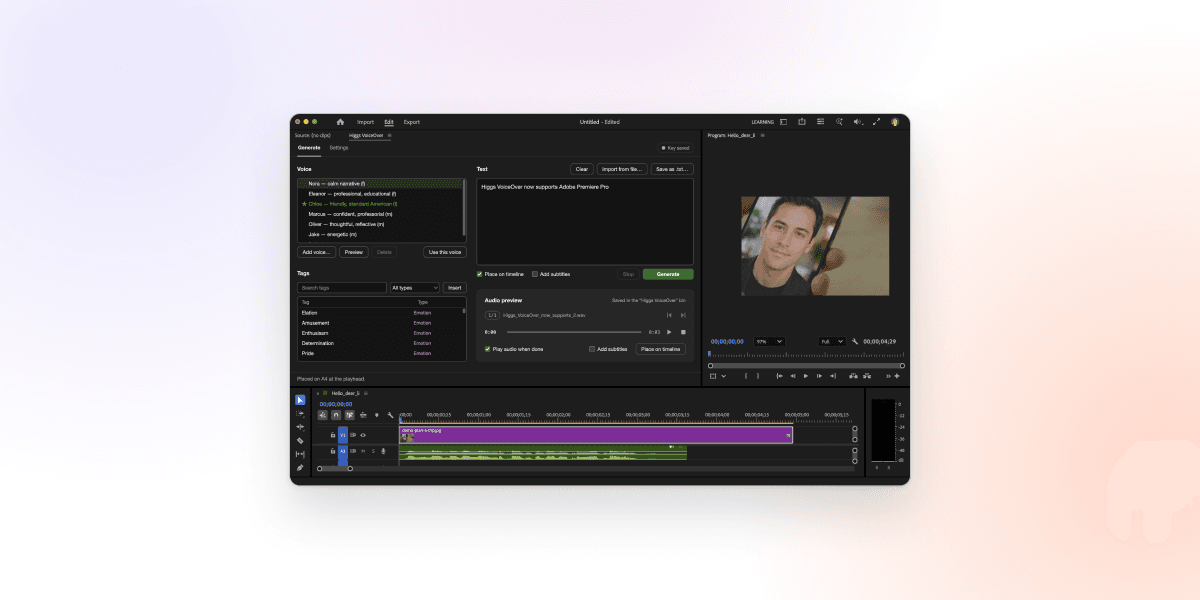Open the Settings tab
This screenshot has height=600, width=1200.
tap(339, 148)
